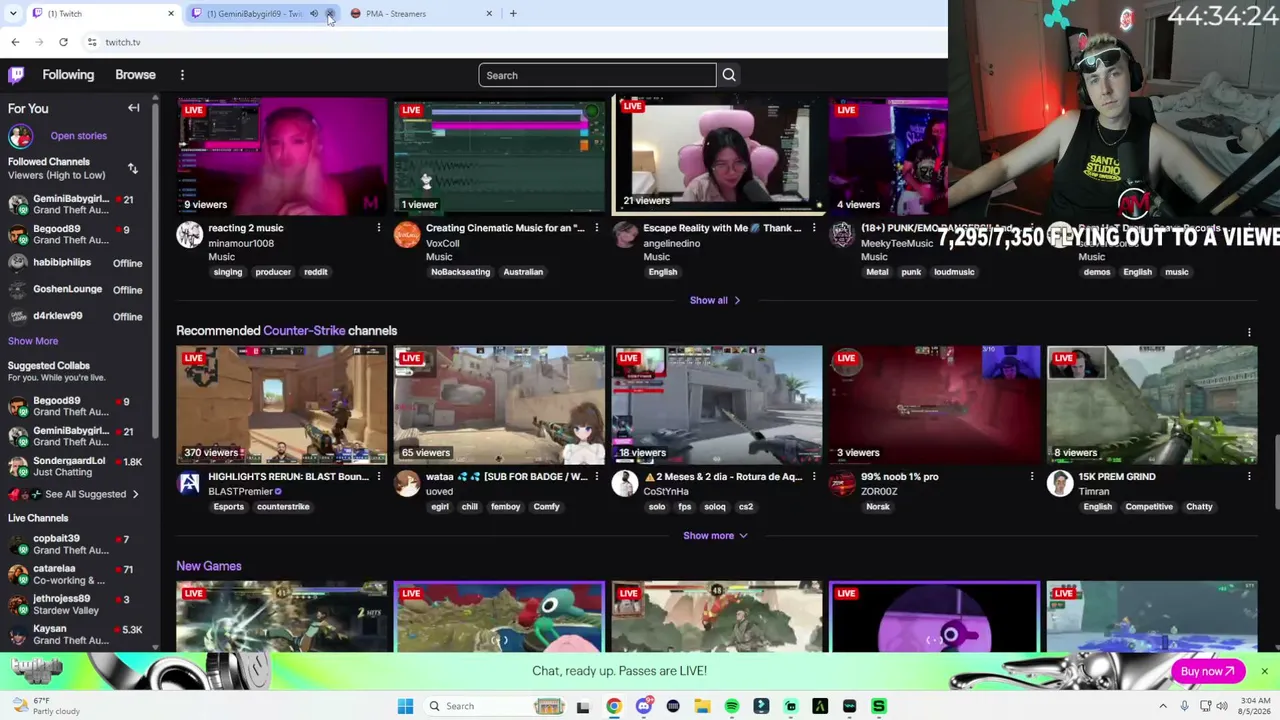View site information icon beside twitch.tv

[x=92, y=42]
